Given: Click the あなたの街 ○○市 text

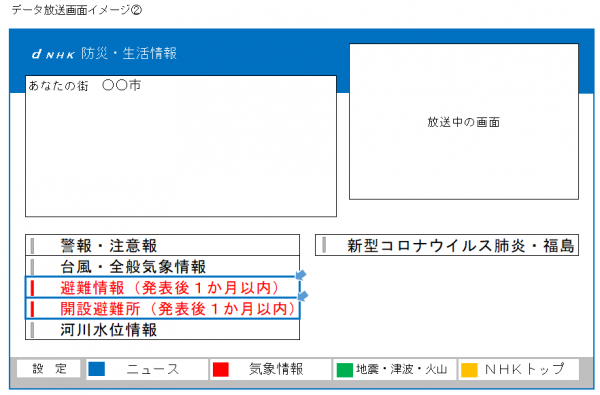Looking at the screenshot, I should pyautogui.click(x=85, y=85).
